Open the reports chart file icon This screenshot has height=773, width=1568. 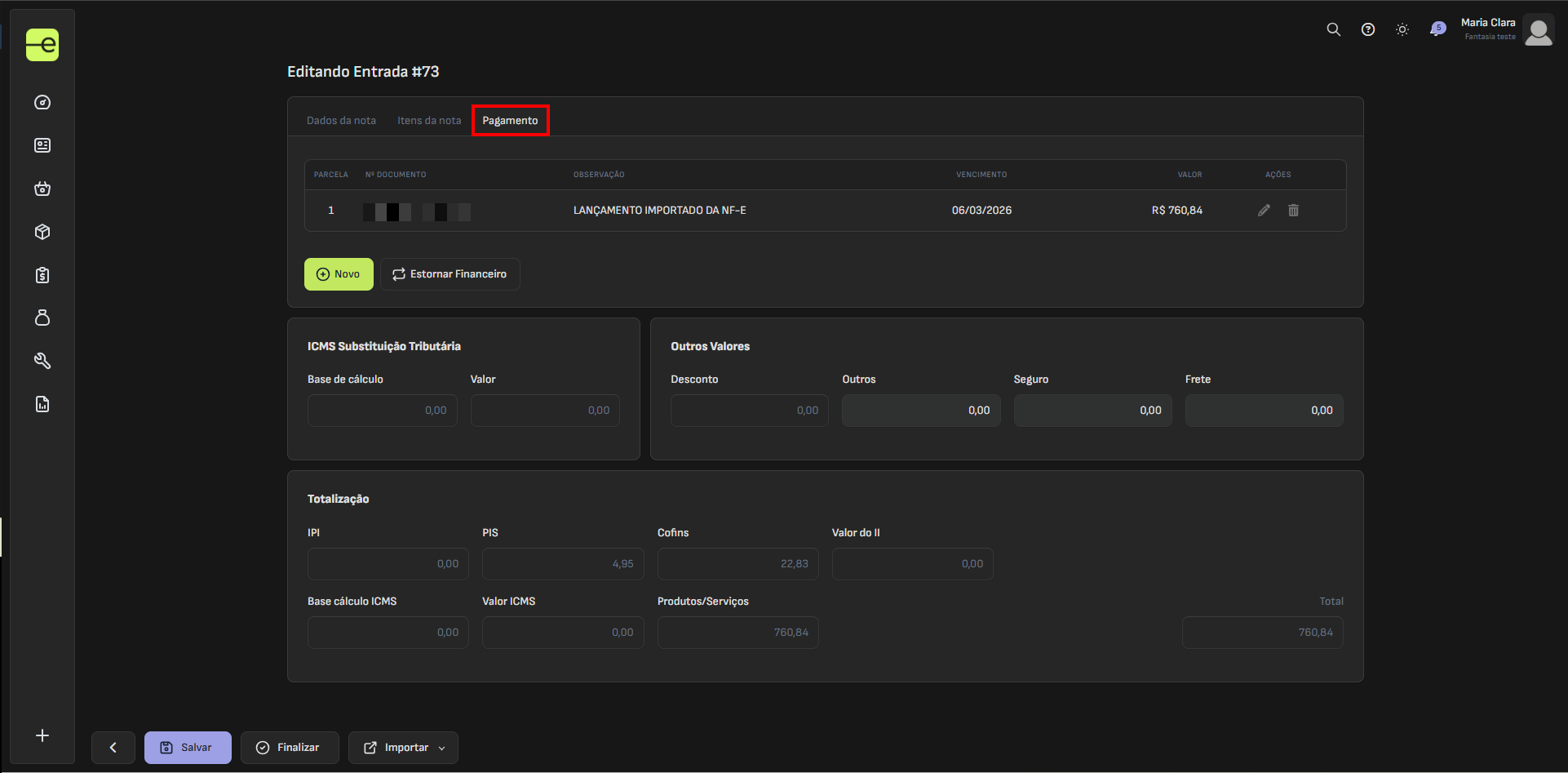click(42, 404)
